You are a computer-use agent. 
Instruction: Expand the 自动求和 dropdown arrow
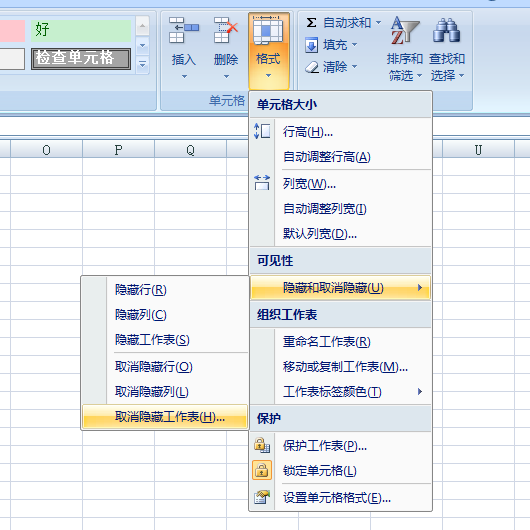point(379,23)
